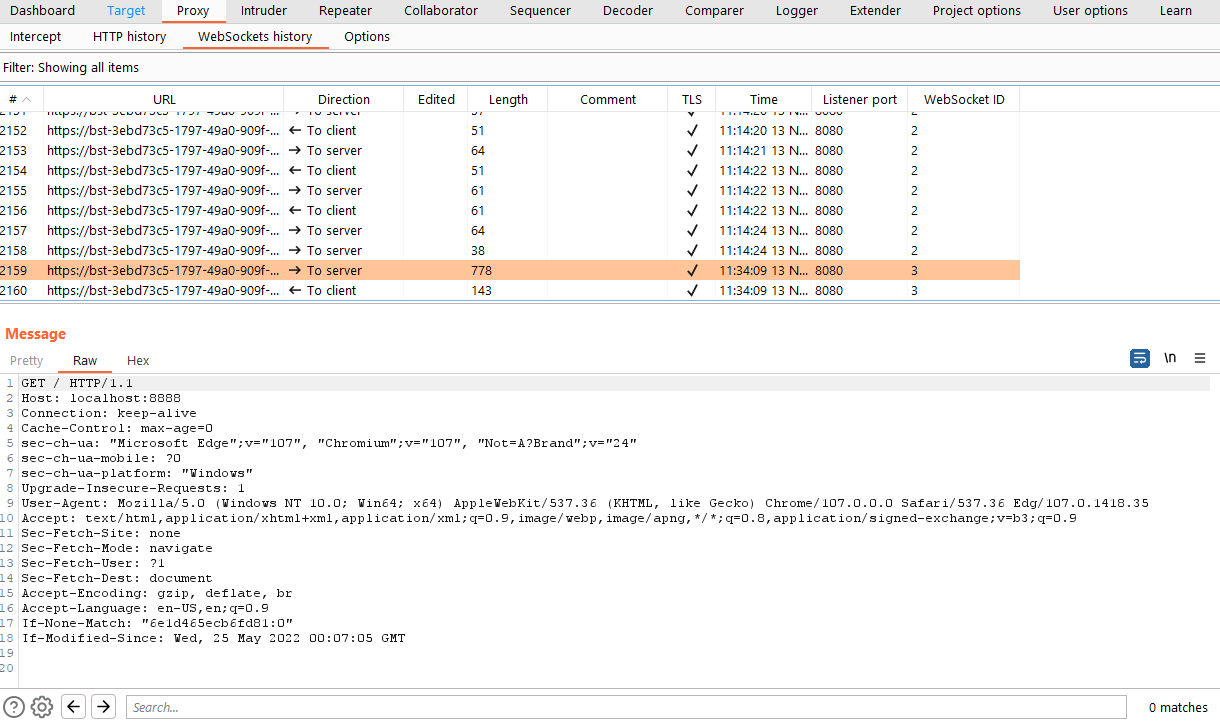Sort by the Listener port column header

click(x=860, y=99)
